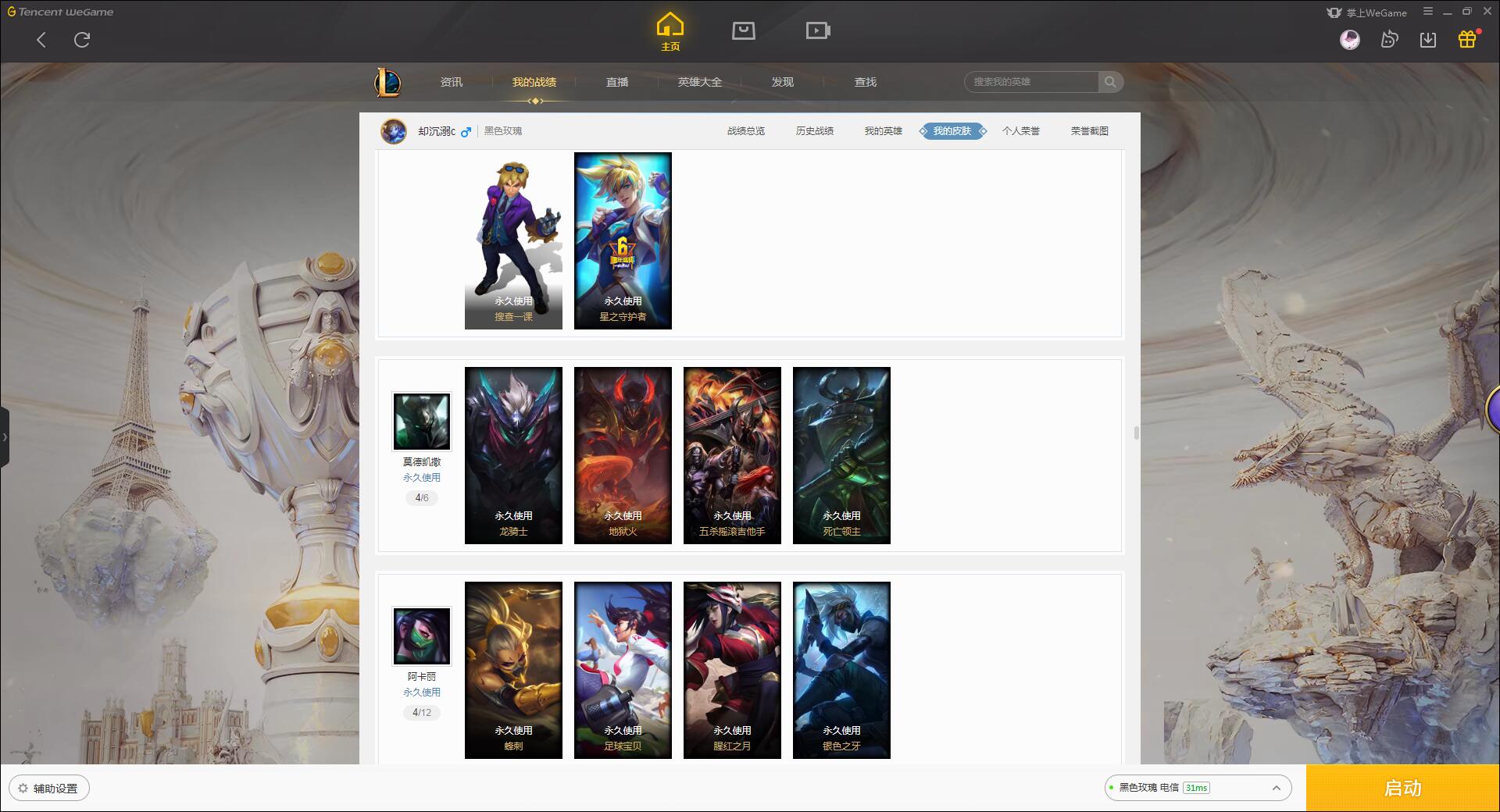Screen dimensions: 1500x812
Task: Click the summoner name 却沉溺c
Action: click(437, 131)
